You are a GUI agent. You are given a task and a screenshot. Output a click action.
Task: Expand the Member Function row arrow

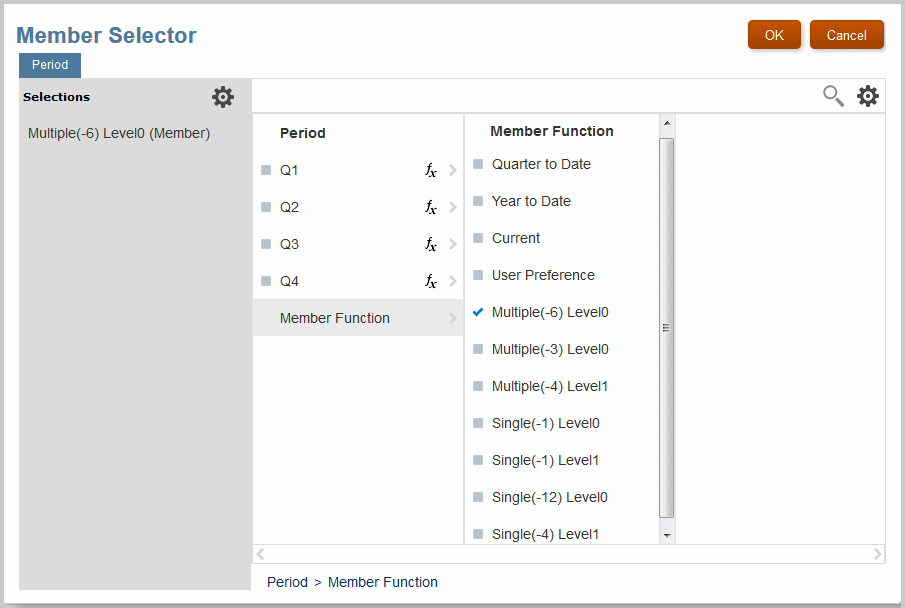pyautogui.click(x=453, y=318)
